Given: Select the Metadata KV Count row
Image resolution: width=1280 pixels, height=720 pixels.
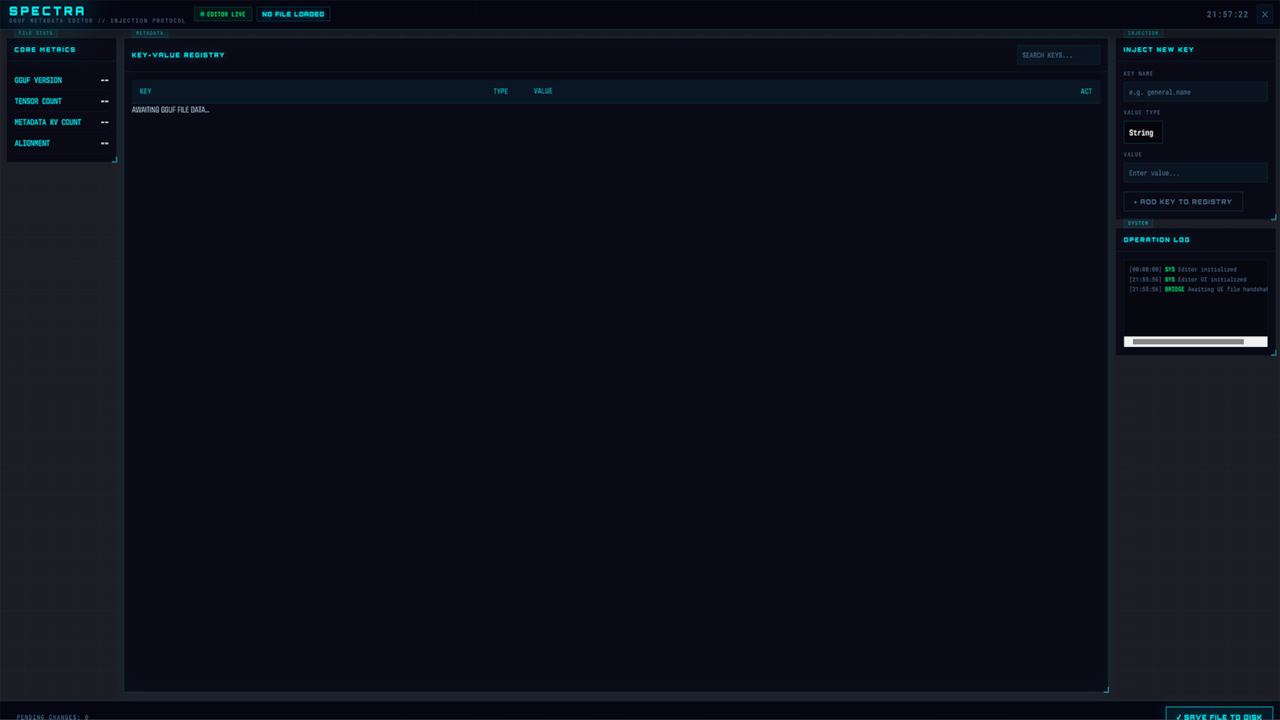Looking at the screenshot, I should click(x=61, y=122).
